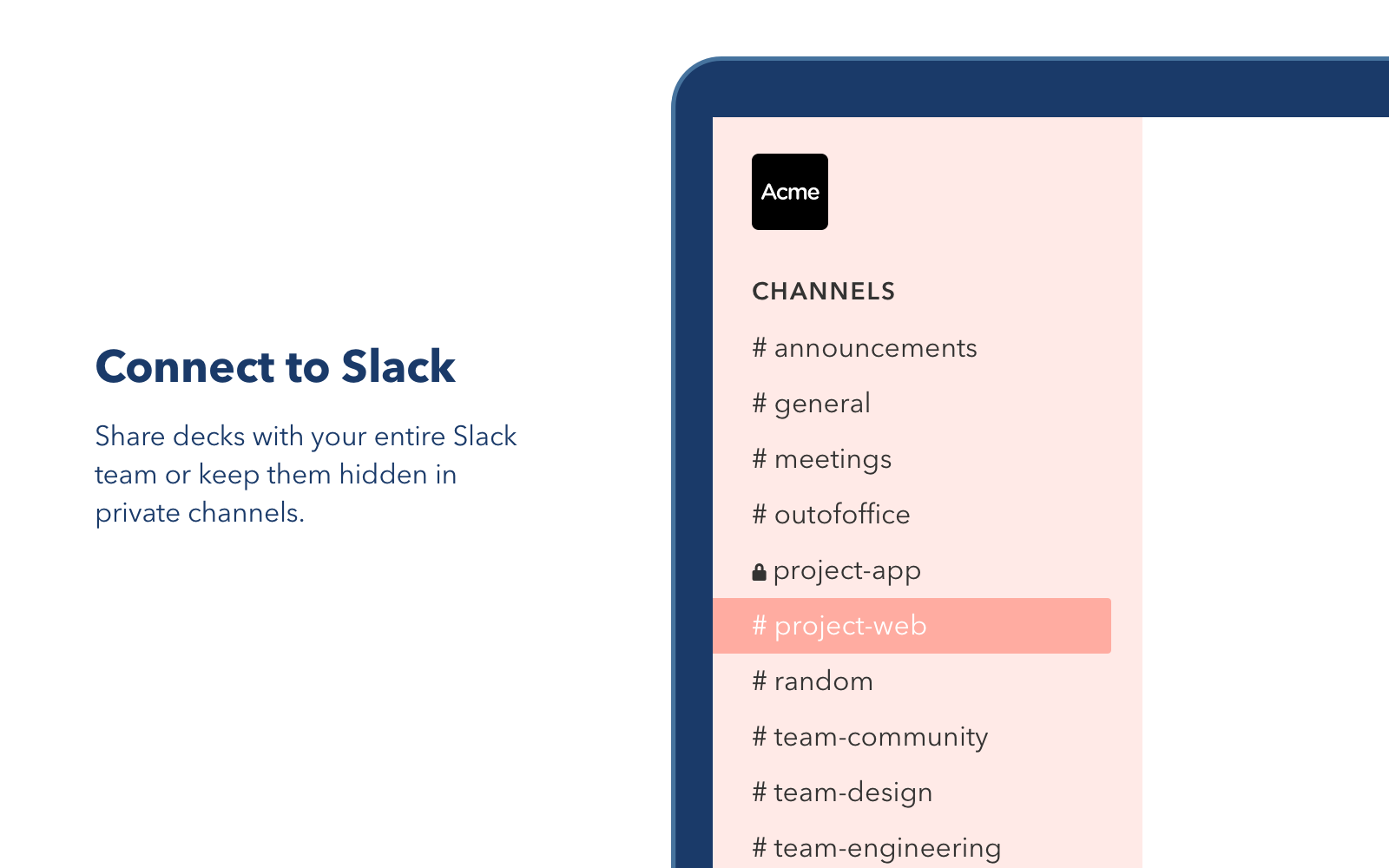Click the Connect to Slack heading

coord(275,366)
